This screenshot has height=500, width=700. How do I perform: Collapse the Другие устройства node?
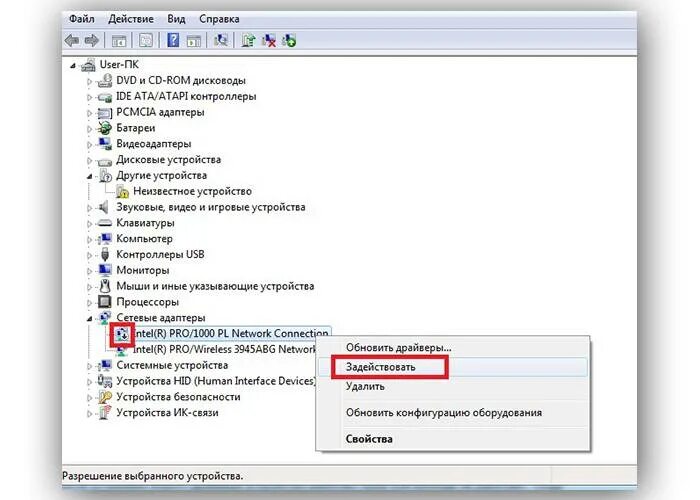[89, 176]
